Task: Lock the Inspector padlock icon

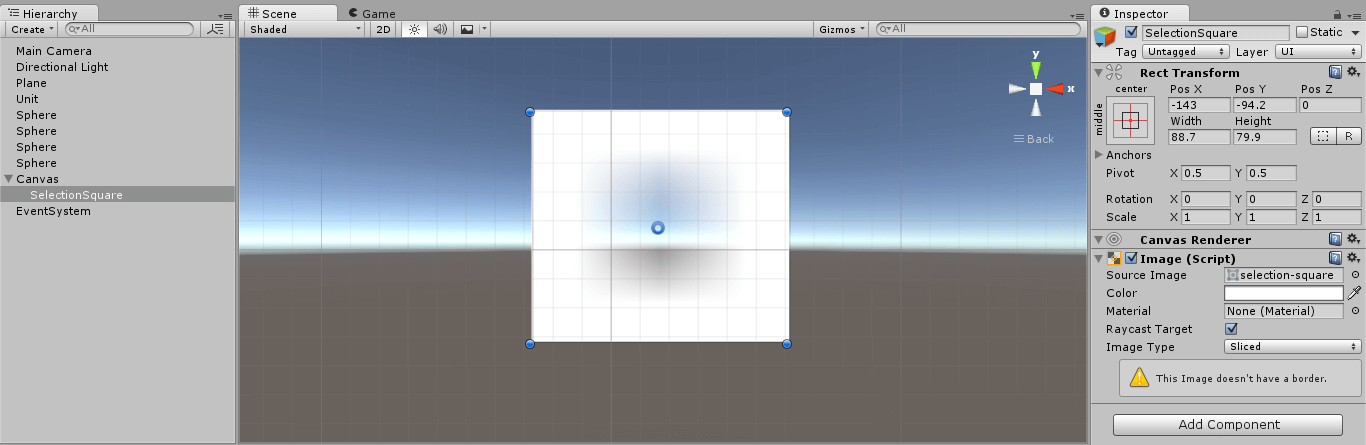Action: pos(1338,14)
